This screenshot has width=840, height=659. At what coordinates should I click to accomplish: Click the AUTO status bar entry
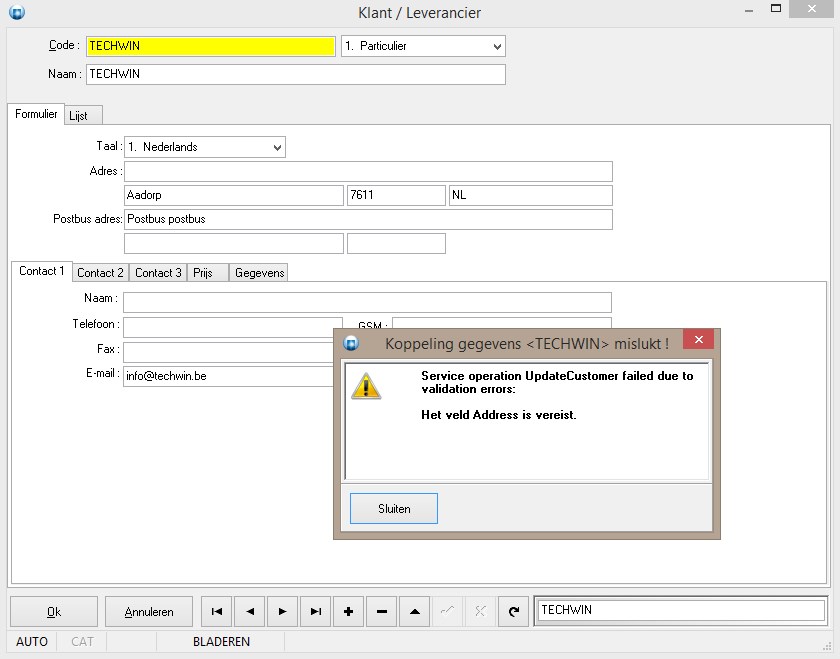(x=32, y=642)
